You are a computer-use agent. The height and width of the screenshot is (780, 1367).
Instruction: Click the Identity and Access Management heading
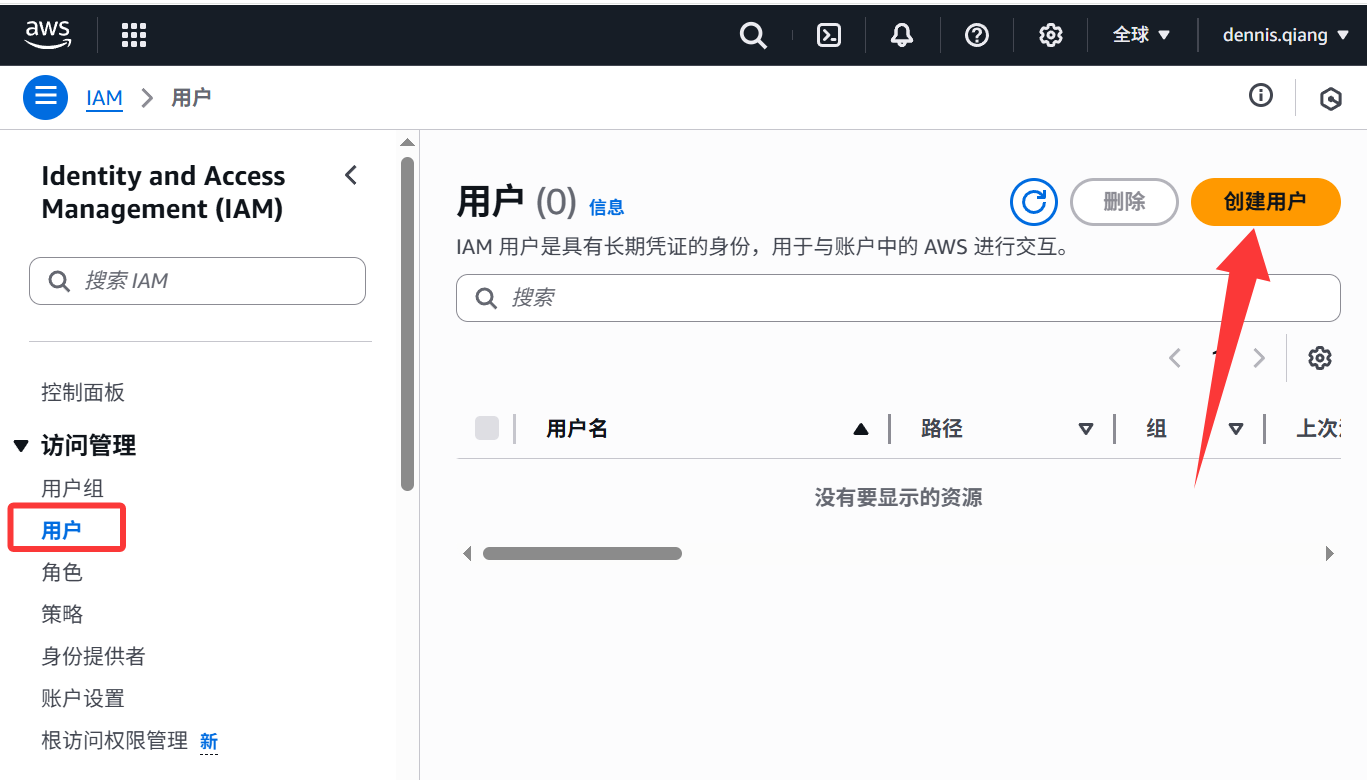pos(163,192)
